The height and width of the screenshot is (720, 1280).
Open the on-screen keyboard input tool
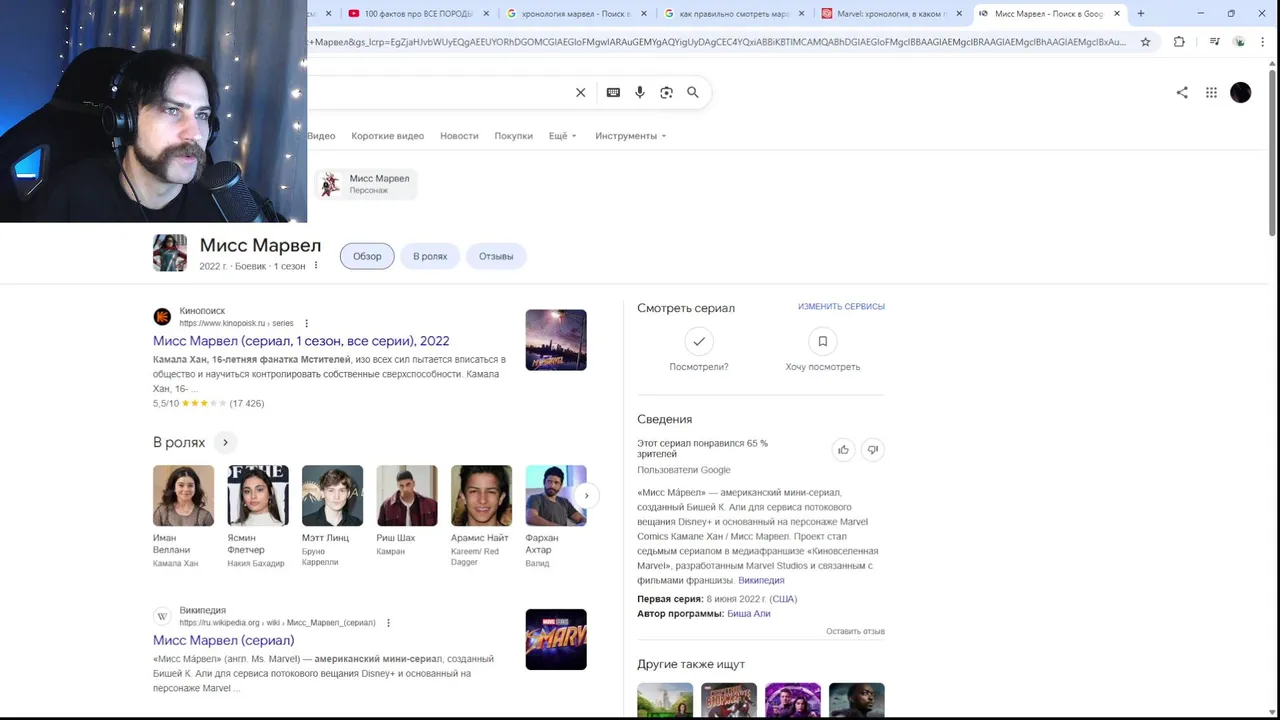coord(613,92)
